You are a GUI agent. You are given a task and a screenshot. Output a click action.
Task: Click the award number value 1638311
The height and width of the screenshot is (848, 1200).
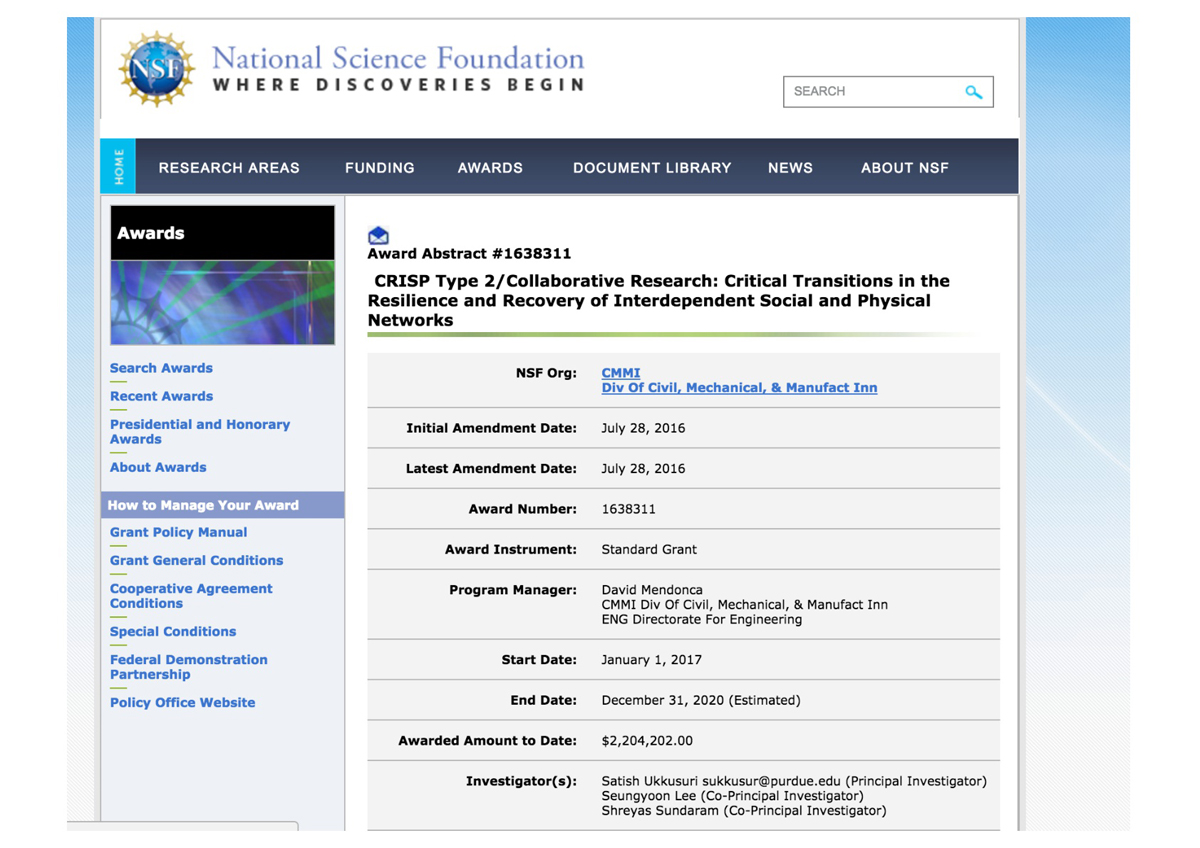point(629,509)
